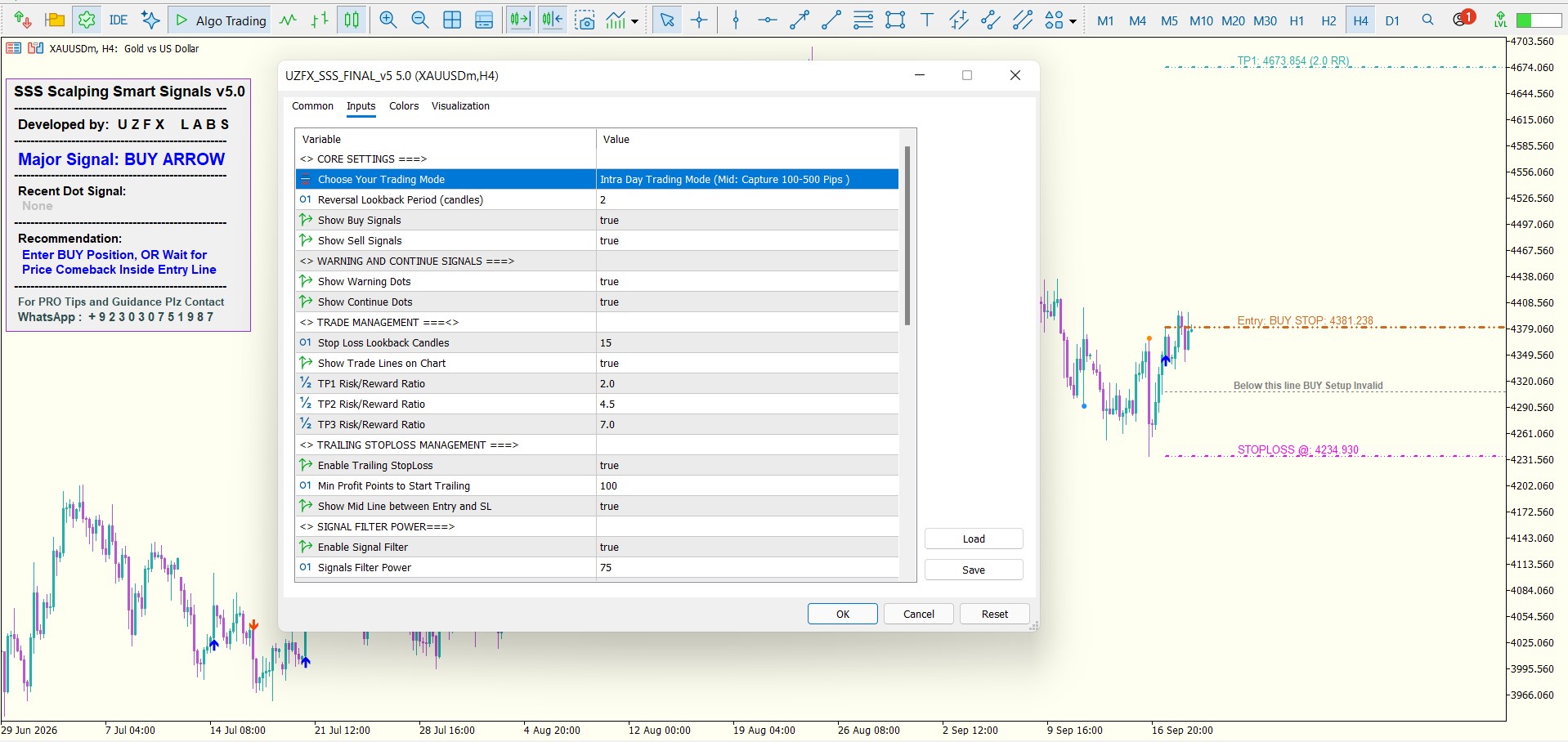Open the IDE MetaEditor button

tap(119, 20)
